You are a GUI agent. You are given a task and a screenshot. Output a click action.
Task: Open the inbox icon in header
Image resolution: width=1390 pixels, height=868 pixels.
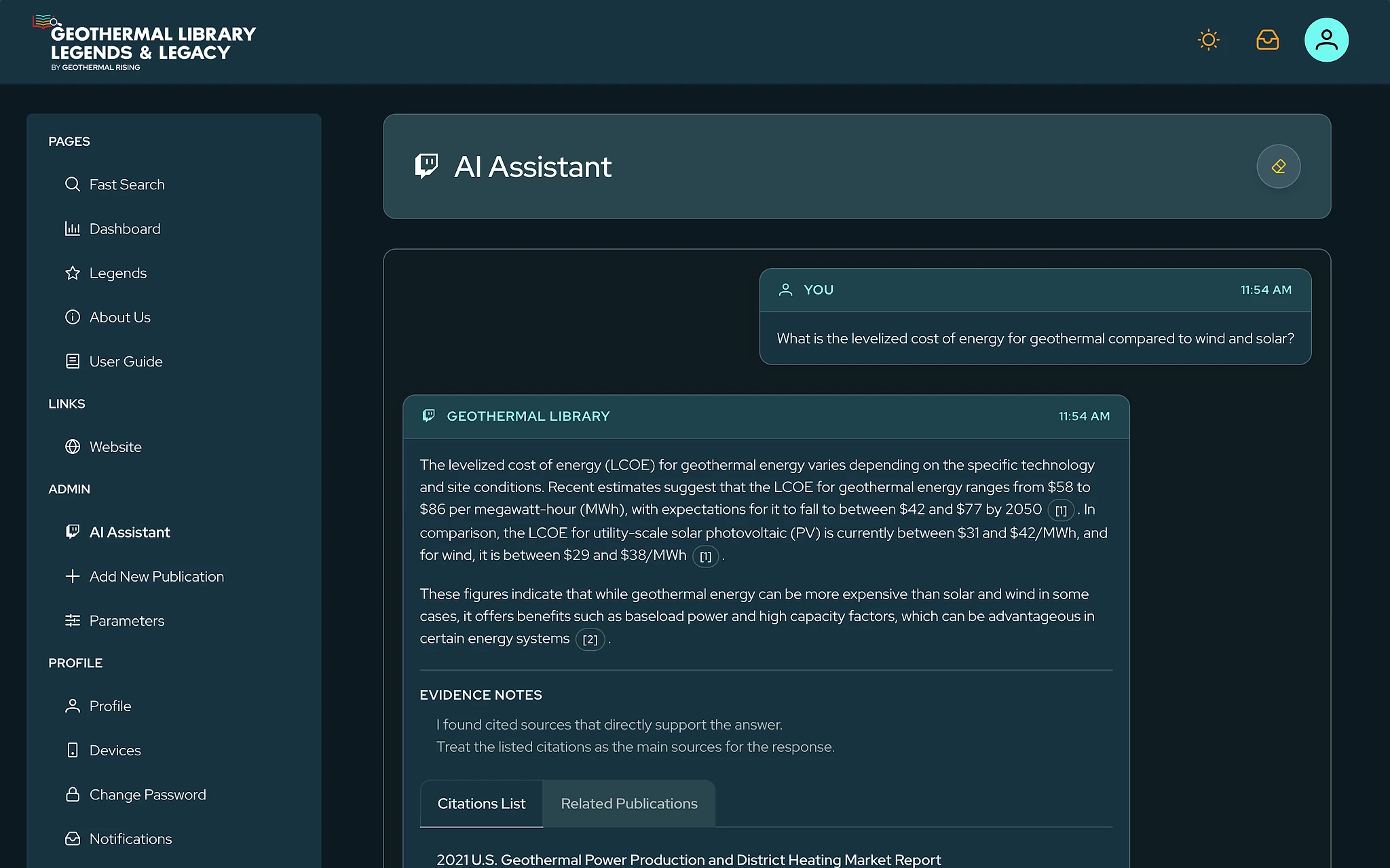1267,40
